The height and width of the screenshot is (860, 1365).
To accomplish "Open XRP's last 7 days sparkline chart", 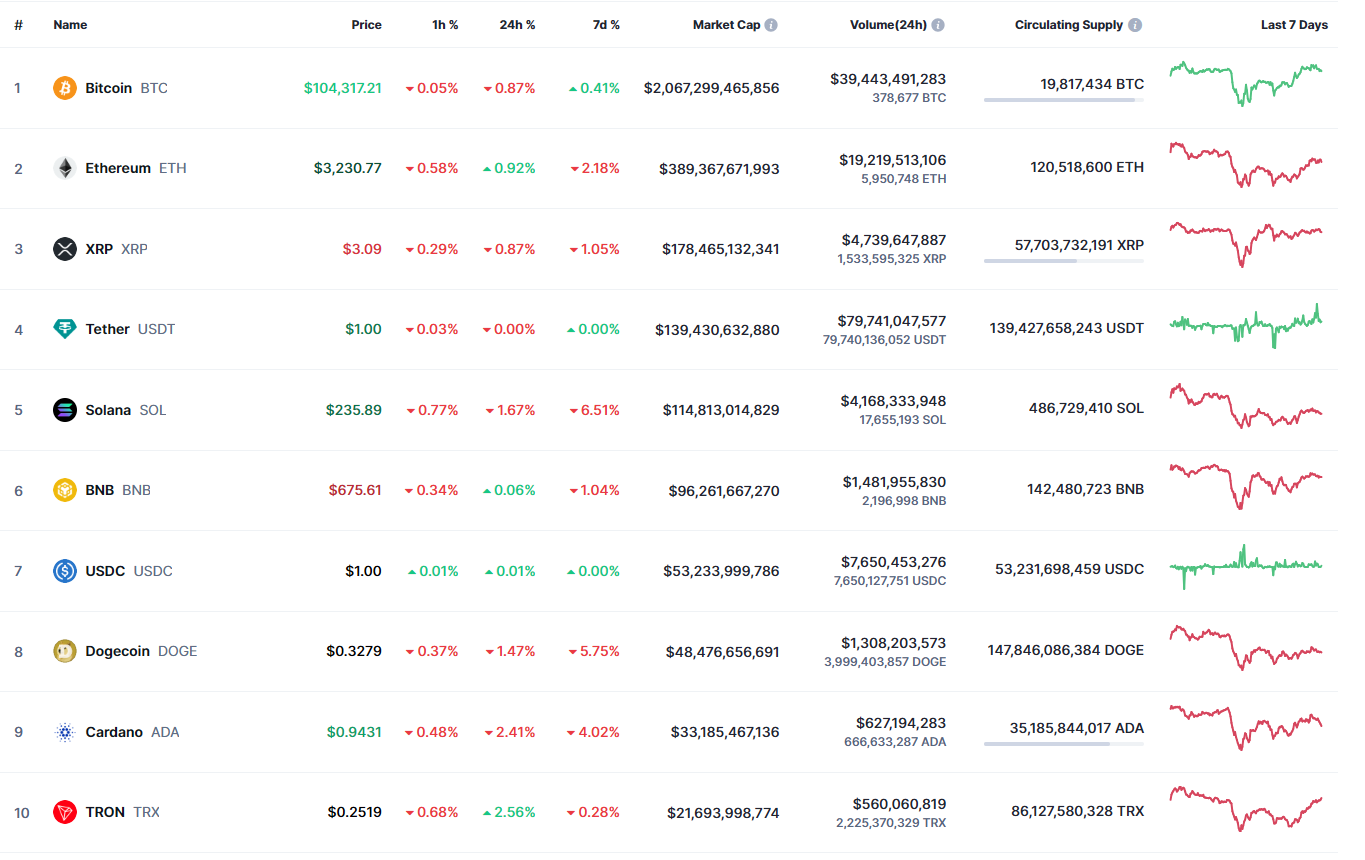I will (1246, 245).
